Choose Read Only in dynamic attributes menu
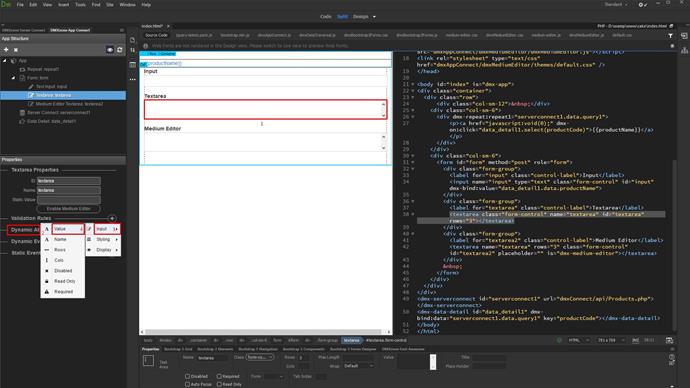Screen dimensions: 690x388 (x=62, y=281)
